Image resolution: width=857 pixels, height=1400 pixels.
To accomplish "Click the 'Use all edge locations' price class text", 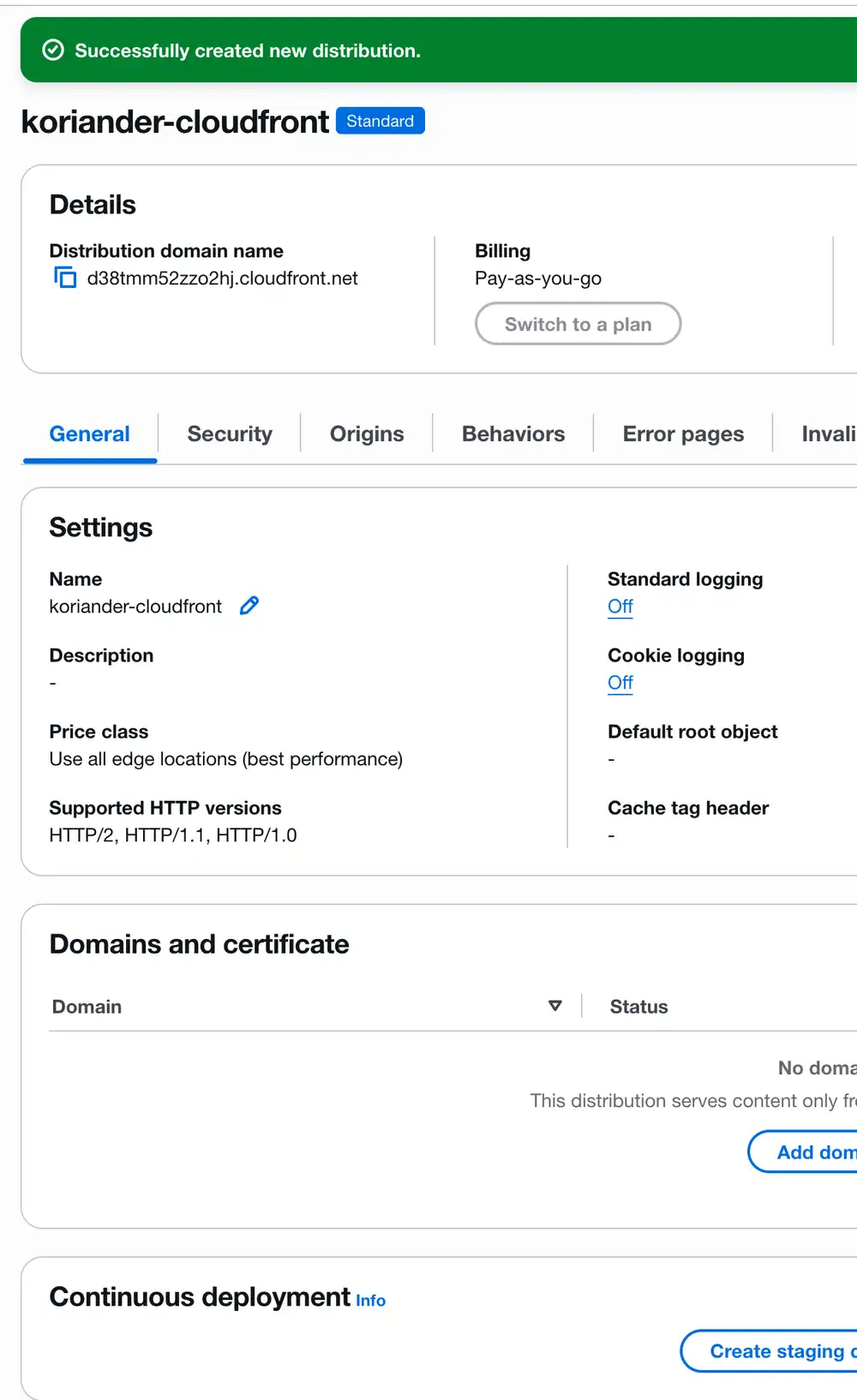I will (x=226, y=759).
